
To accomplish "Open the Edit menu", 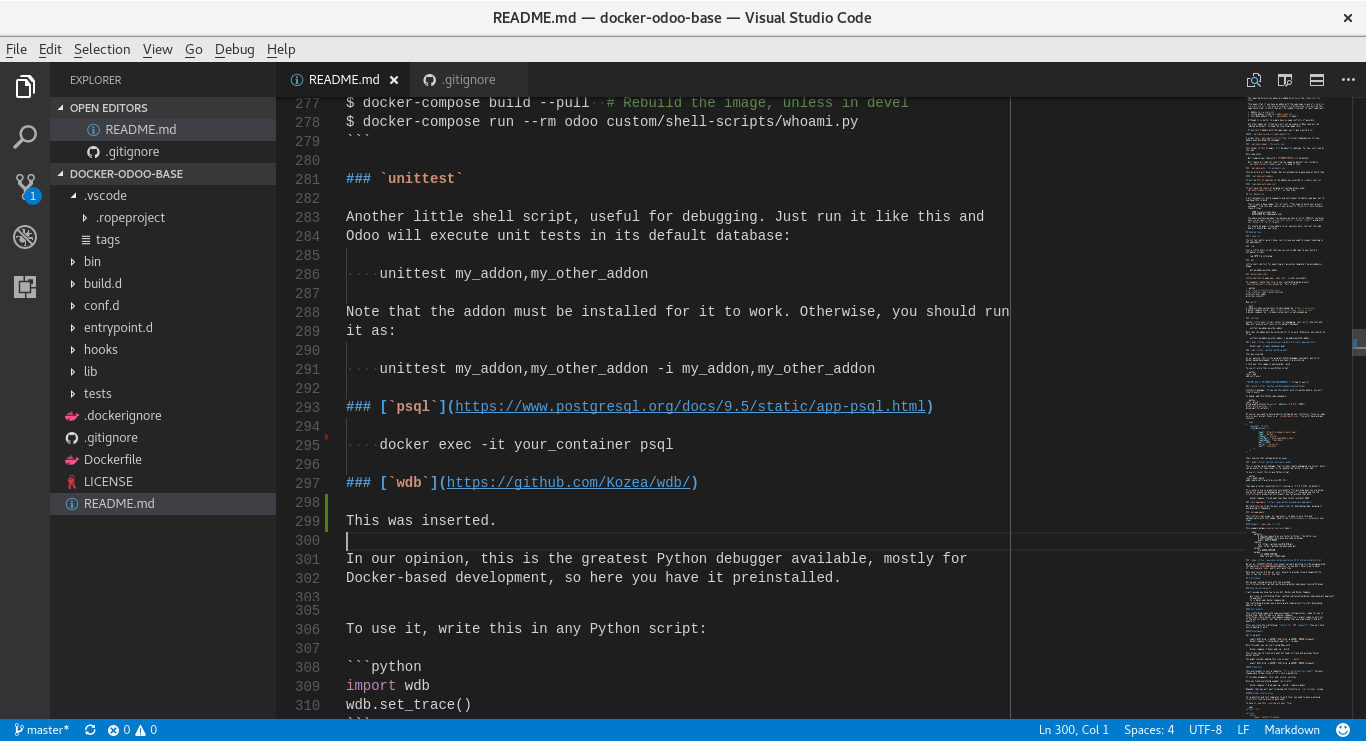I will coord(50,49).
